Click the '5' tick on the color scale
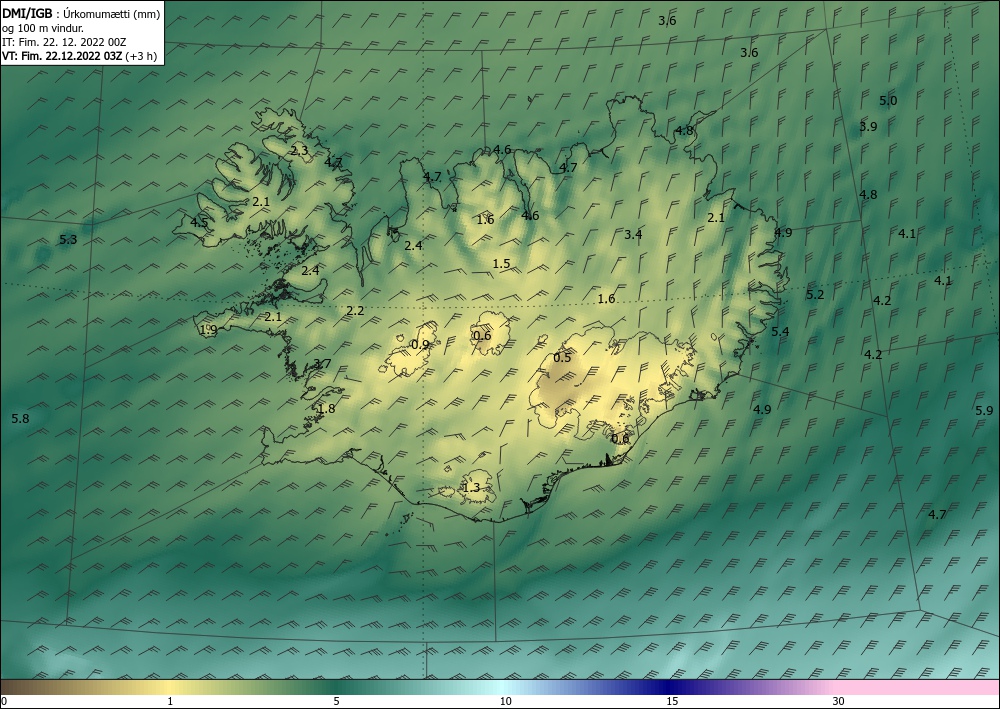This screenshot has width=1000, height=709. pyautogui.click(x=336, y=701)
